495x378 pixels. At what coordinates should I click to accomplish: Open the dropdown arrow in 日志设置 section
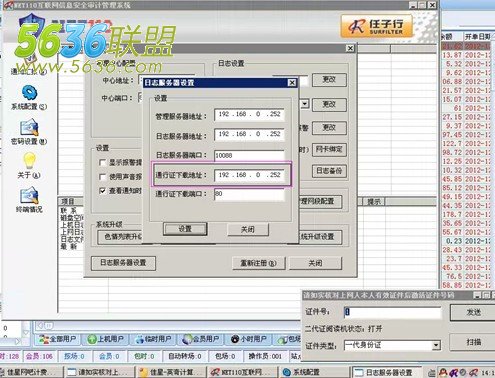[x=305, y=104]
